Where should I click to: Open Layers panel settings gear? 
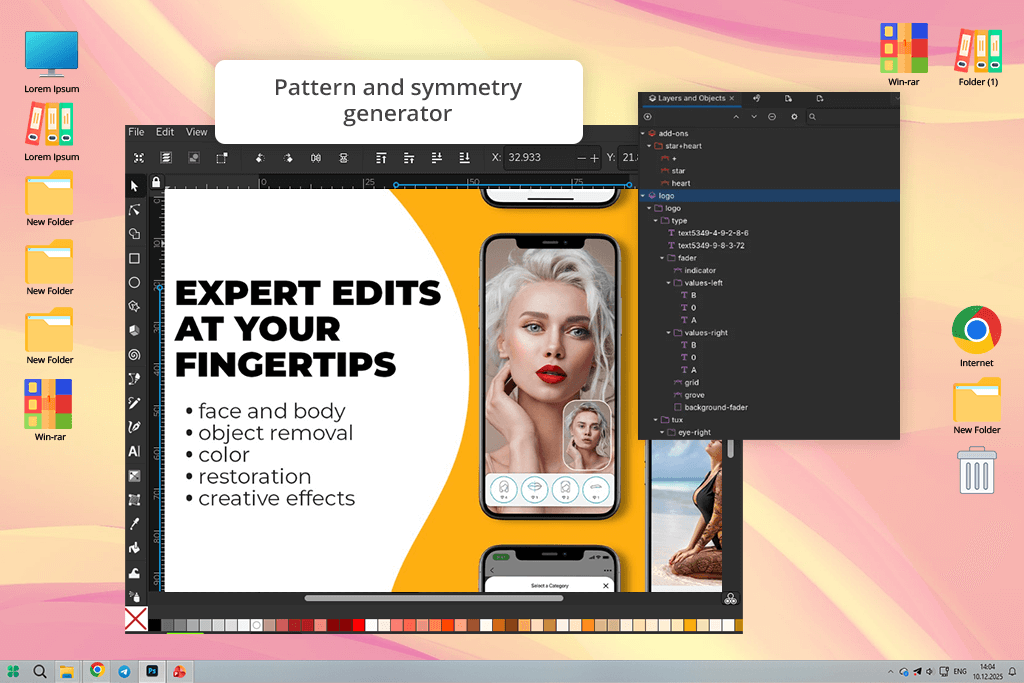(794, 117)
